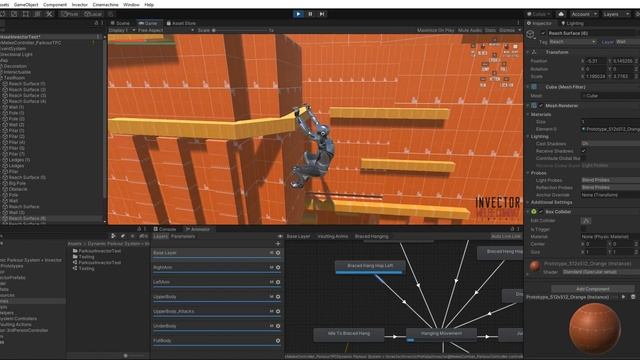Screen dimensions: 640x360
Task: Select the Hanging Movement state node
Action: click(x=441, y=334)
